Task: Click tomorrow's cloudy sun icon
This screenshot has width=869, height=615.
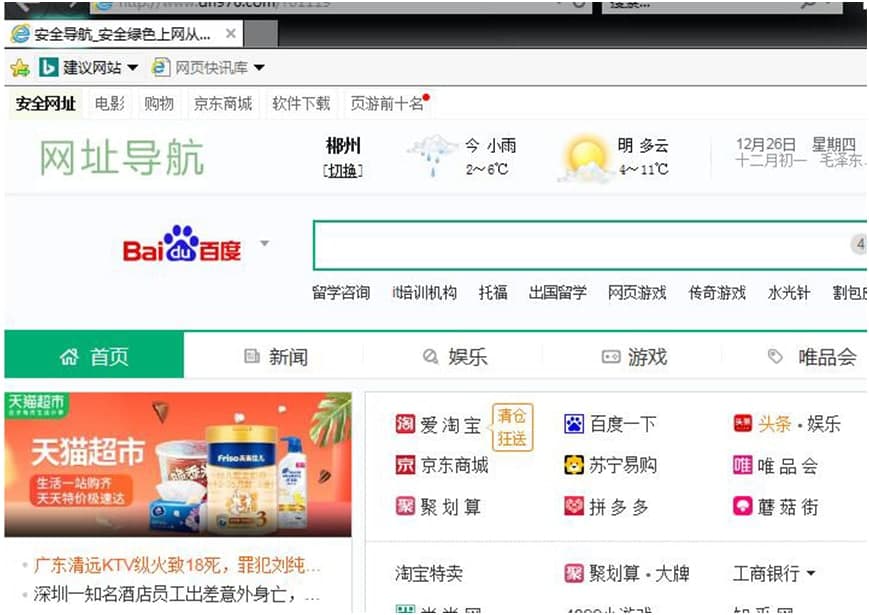Action: [585, 157]
